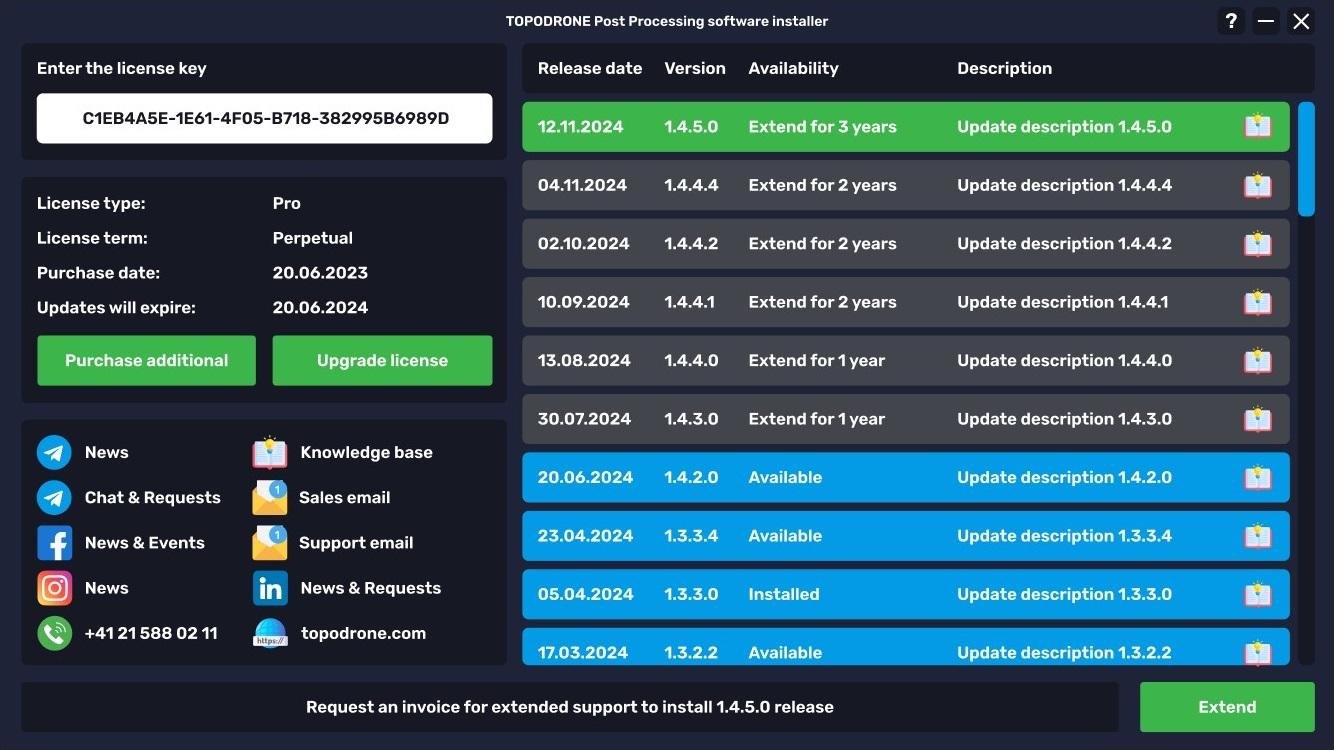Click the Support email envelope icon
The height and width of the screenshot is (750, 1334).
click(270, 543)
